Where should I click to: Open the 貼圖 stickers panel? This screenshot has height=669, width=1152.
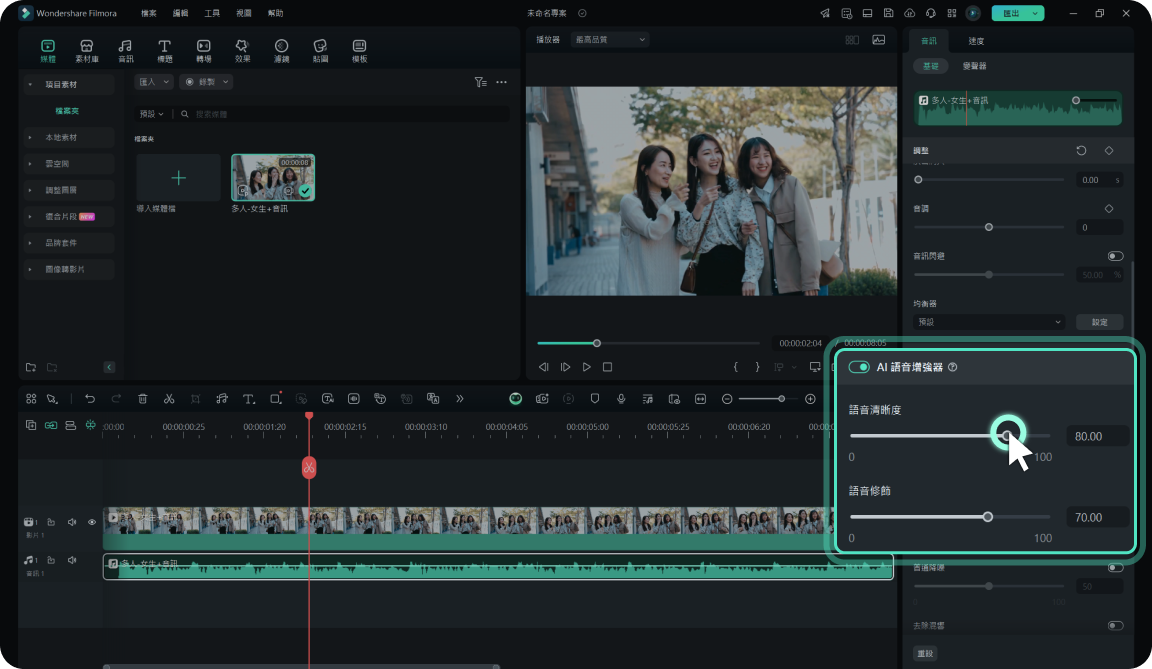point(320,51)
